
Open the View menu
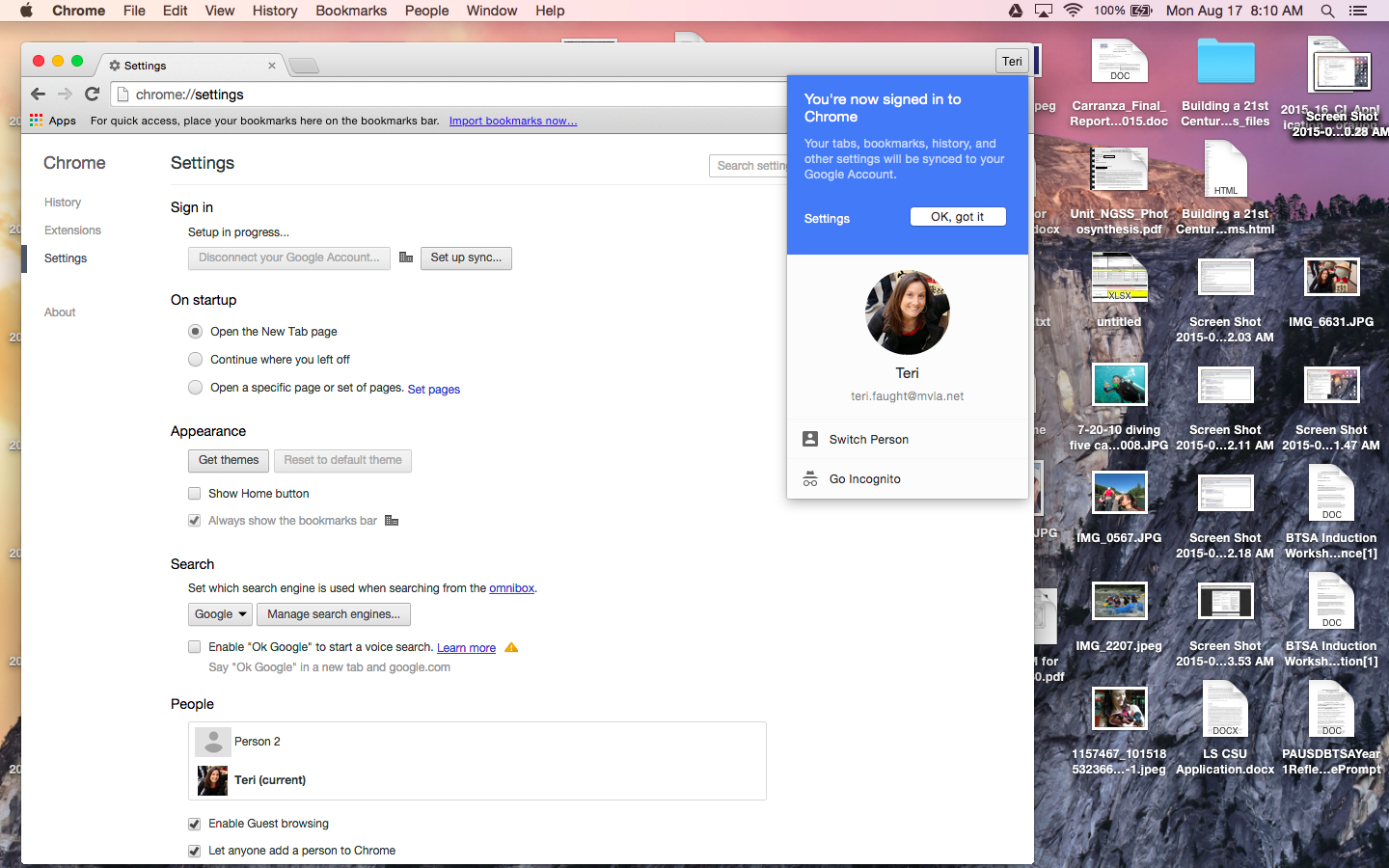point(219,11)
